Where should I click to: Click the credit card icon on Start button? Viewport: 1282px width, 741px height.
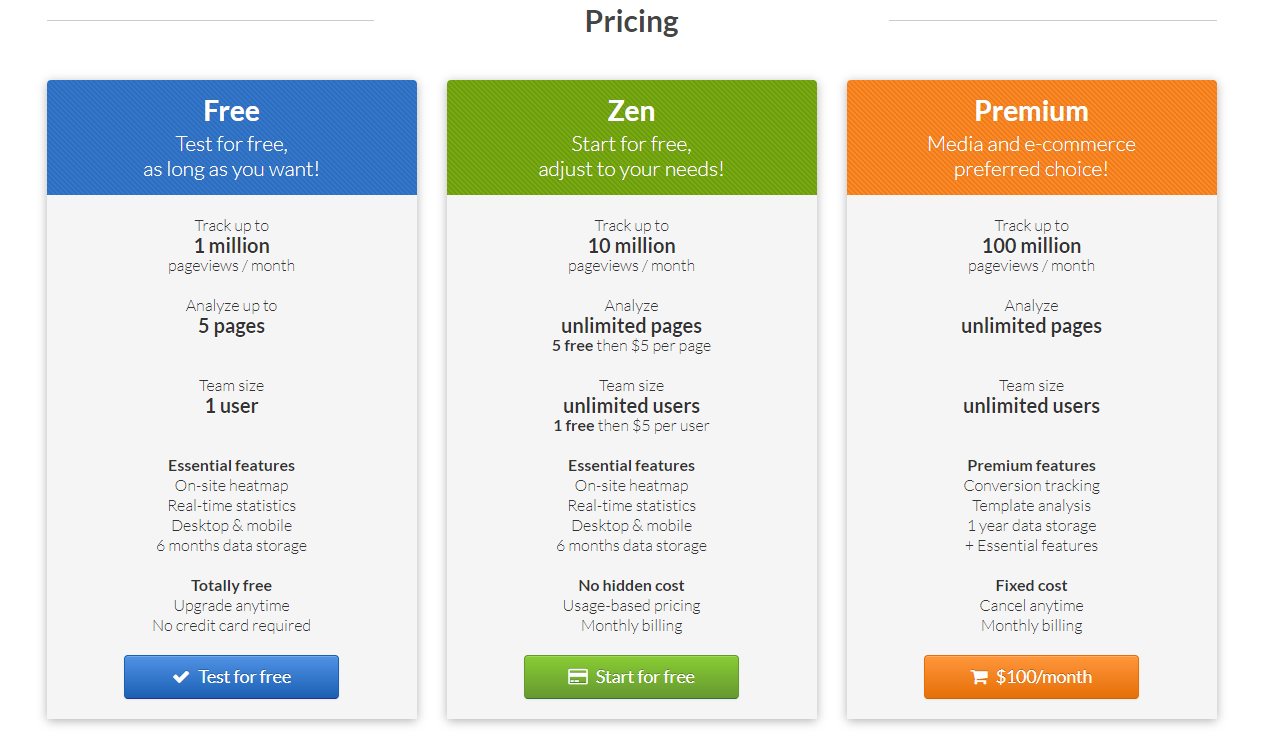coord(577,677)
